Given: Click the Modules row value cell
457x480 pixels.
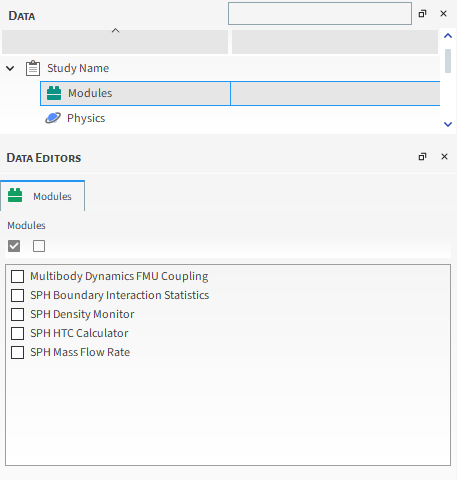Looking at the screenshot, I should tap(335, 93).
